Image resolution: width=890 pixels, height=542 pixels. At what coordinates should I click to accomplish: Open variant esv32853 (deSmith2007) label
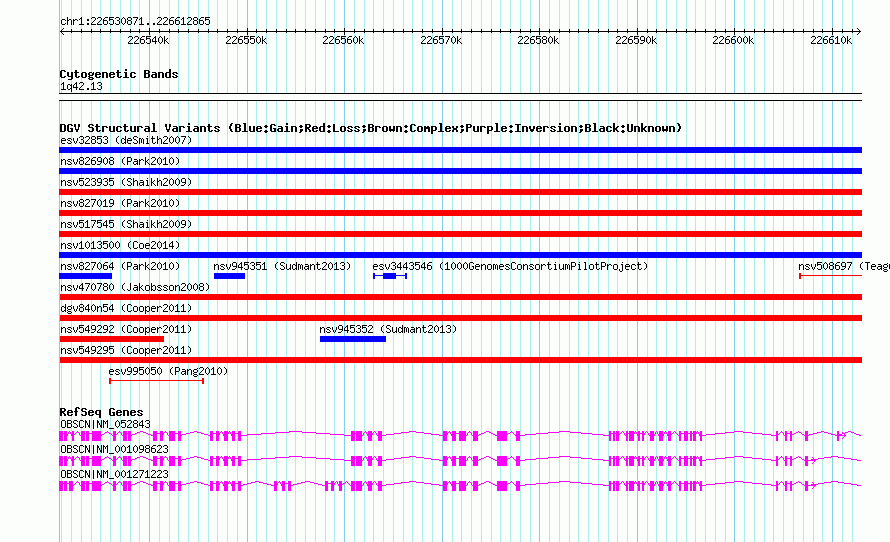coord(126,140)
